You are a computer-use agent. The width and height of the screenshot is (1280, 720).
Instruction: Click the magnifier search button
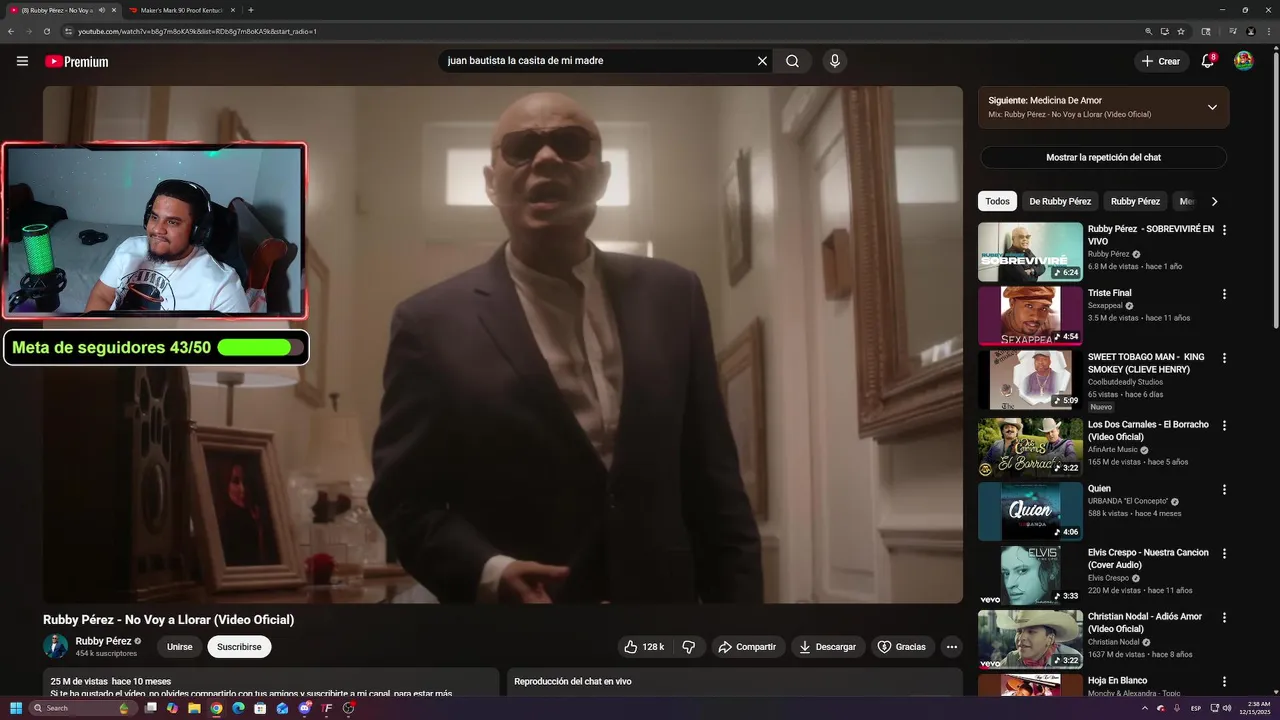pos(792,61)
